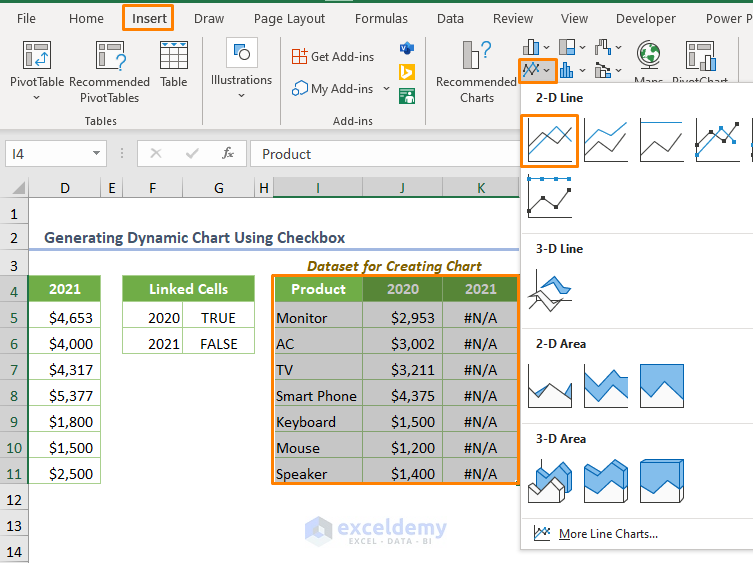753x563 pixels.
Task: Select the Line with Markers chart
Action: [x=717, y=141]
